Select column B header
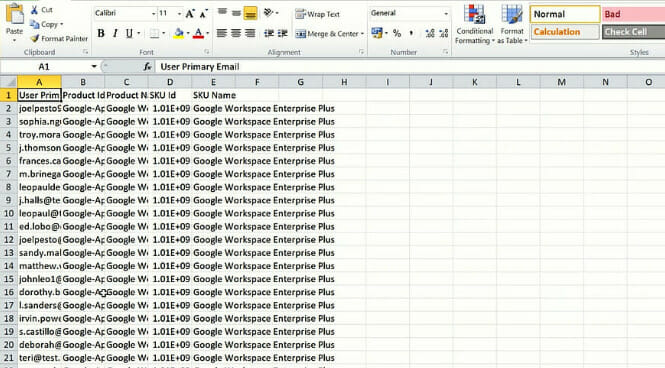The image size is (665, 368). 83,82
